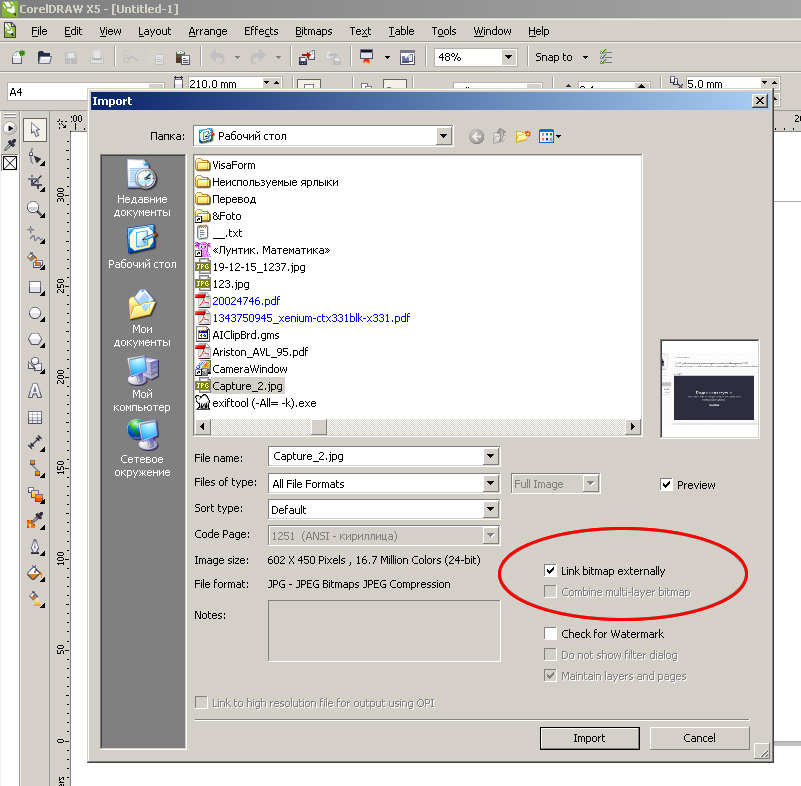The width and height of the screenshot is (801, 786).
Task: Open the Tools menu
Action: tap(444, 32)
